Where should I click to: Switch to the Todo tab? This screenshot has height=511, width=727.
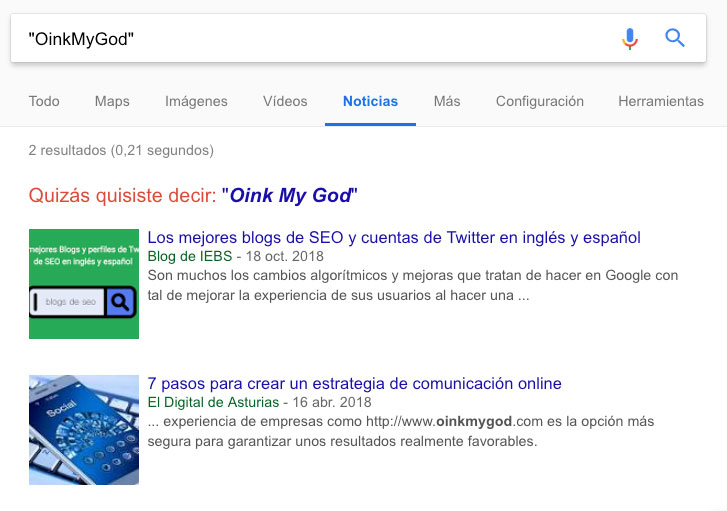coord(44,101)
